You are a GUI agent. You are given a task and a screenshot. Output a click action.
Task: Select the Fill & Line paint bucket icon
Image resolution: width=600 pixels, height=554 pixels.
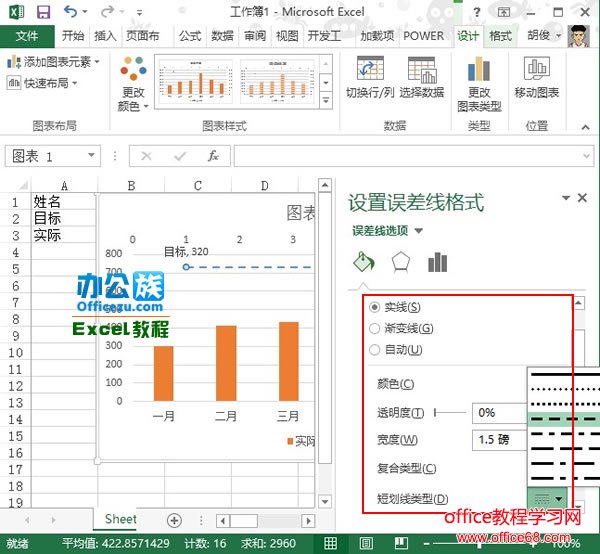pyautogui.click(x=364, y=262)
